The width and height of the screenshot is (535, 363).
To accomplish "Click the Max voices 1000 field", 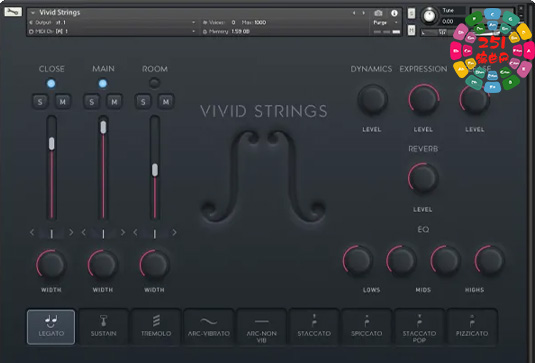I will click(x=254, y=23).
